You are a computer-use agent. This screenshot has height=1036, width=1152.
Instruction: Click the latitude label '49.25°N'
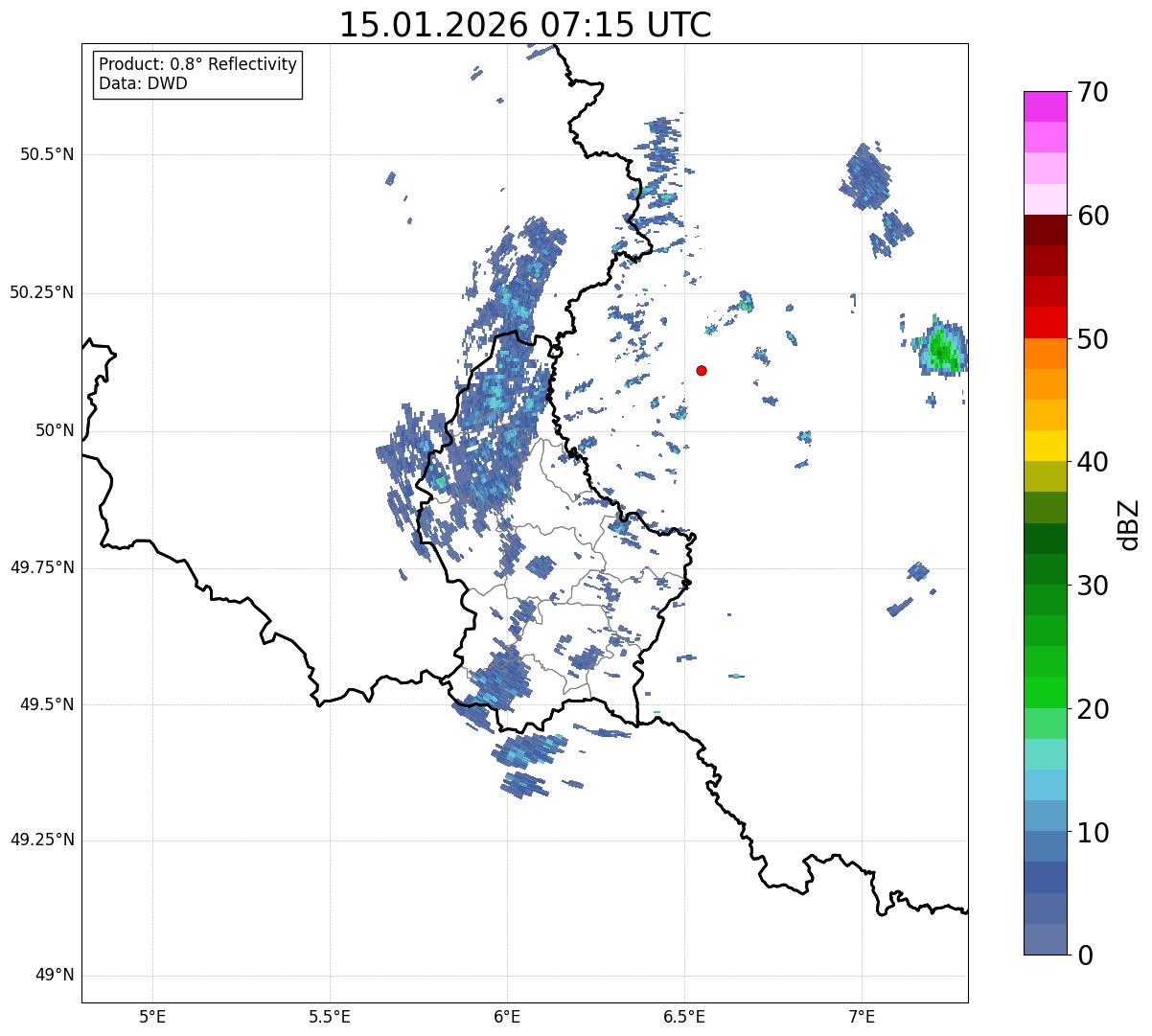click(x=42, y=840)
